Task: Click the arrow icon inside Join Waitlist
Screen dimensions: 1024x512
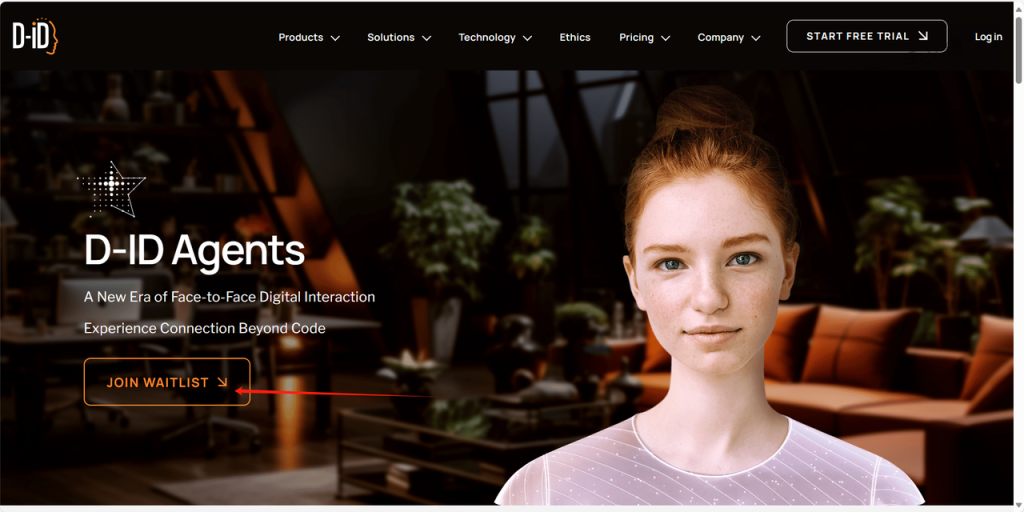Action: tap(222, 382)
